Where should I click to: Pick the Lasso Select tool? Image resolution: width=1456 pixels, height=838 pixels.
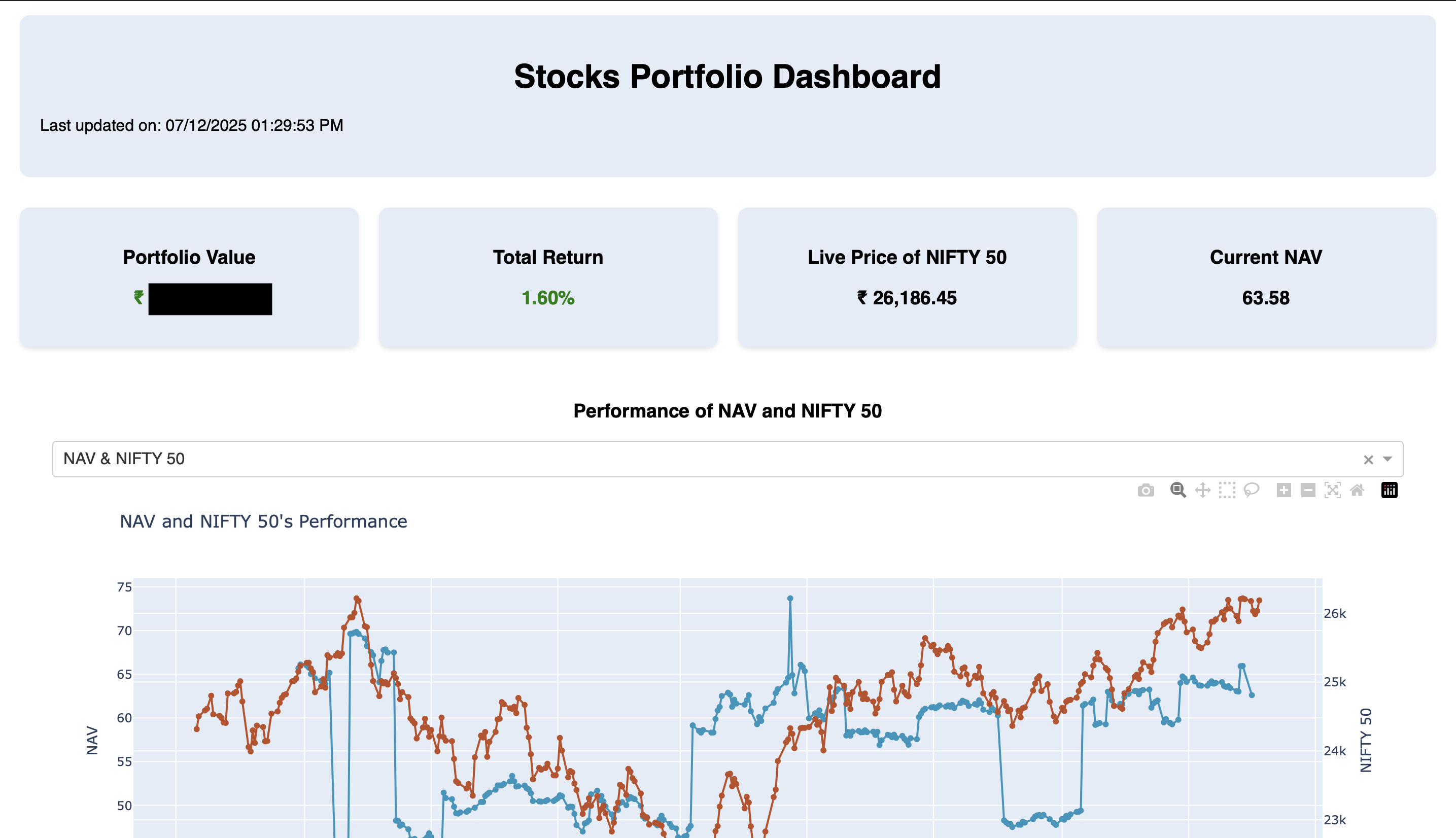coord(1251,491)
